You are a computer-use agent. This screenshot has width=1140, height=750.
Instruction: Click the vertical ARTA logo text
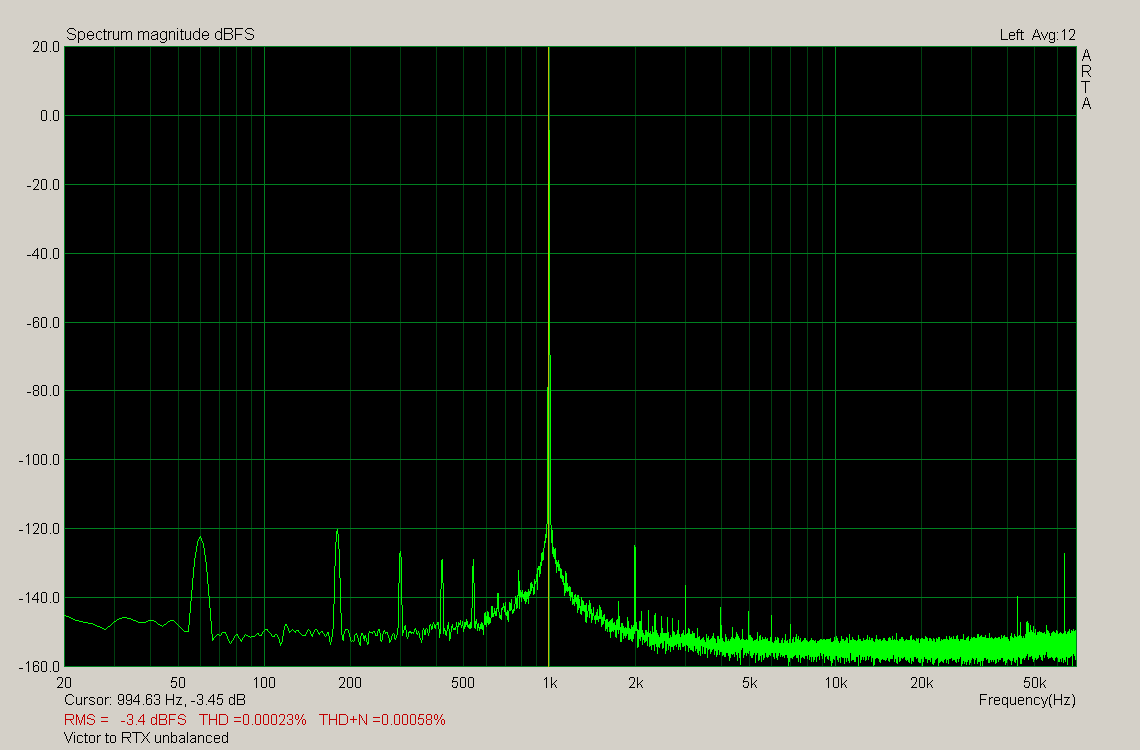coord(1086,79)
